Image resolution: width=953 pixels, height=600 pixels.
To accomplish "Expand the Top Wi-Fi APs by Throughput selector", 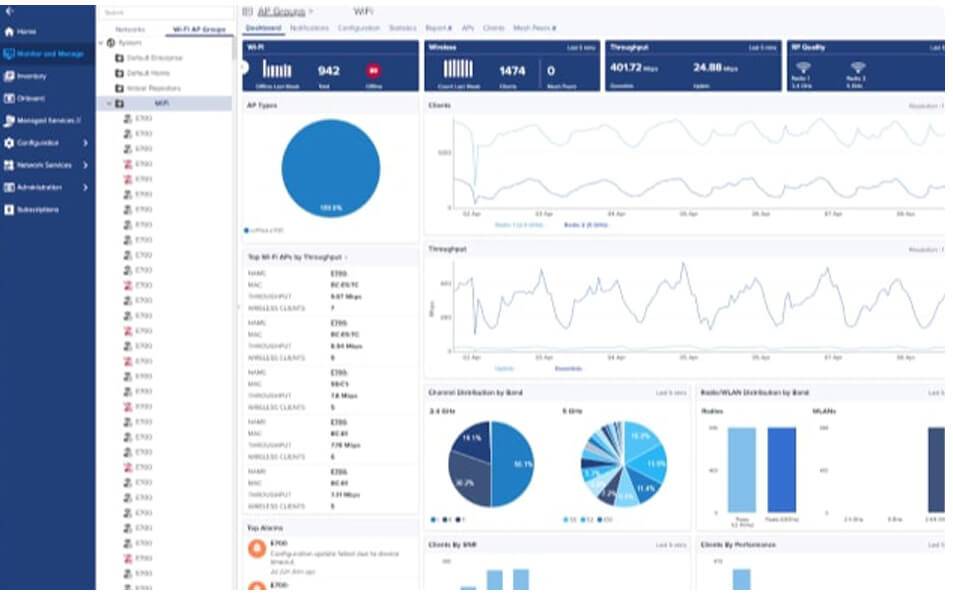I will point(346,258).
